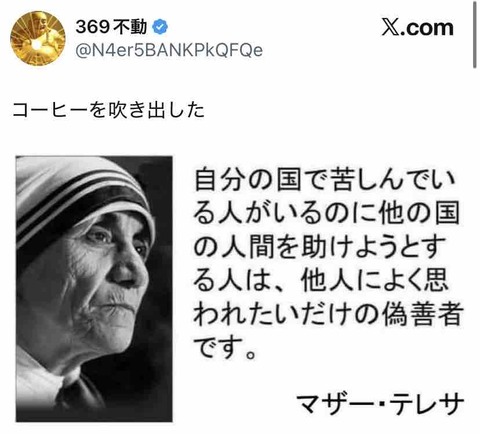Open the 369不動 display name link

(111, 27)
